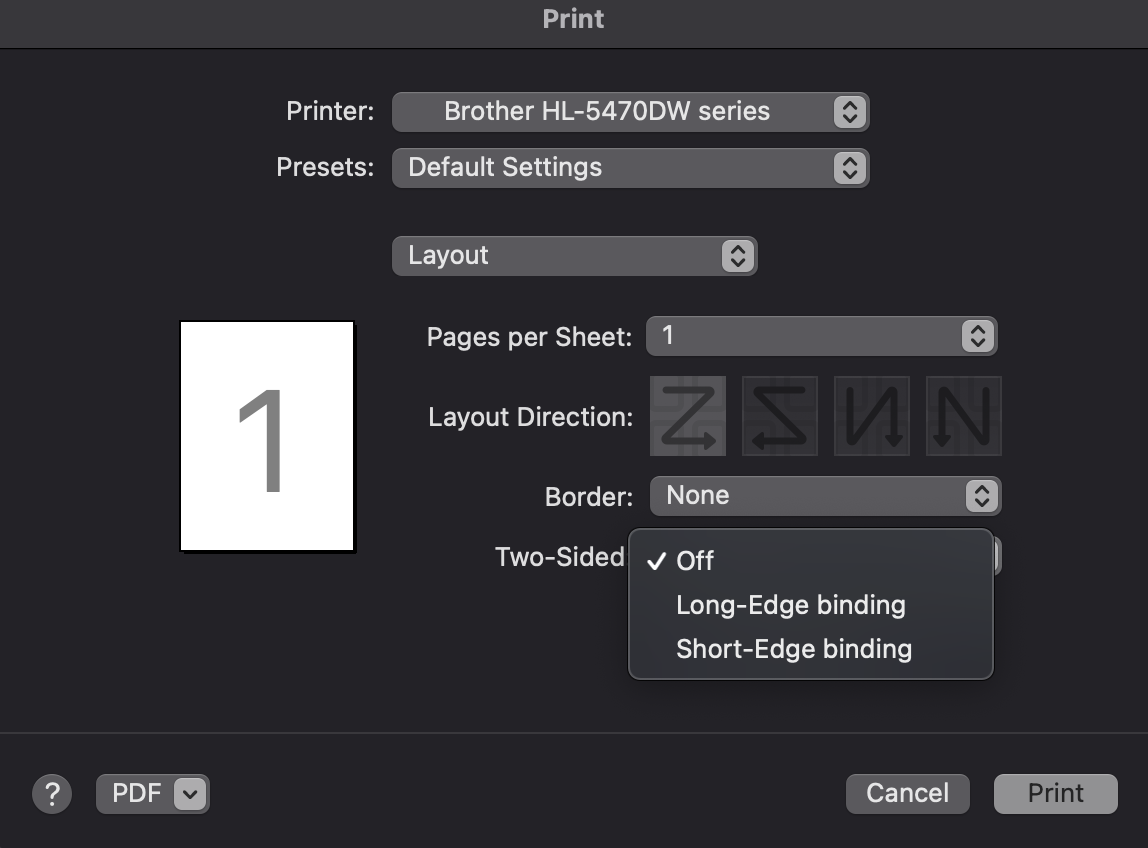Click the Print button
This screenshot has height=848, width=1148.
pos(1055,794)
